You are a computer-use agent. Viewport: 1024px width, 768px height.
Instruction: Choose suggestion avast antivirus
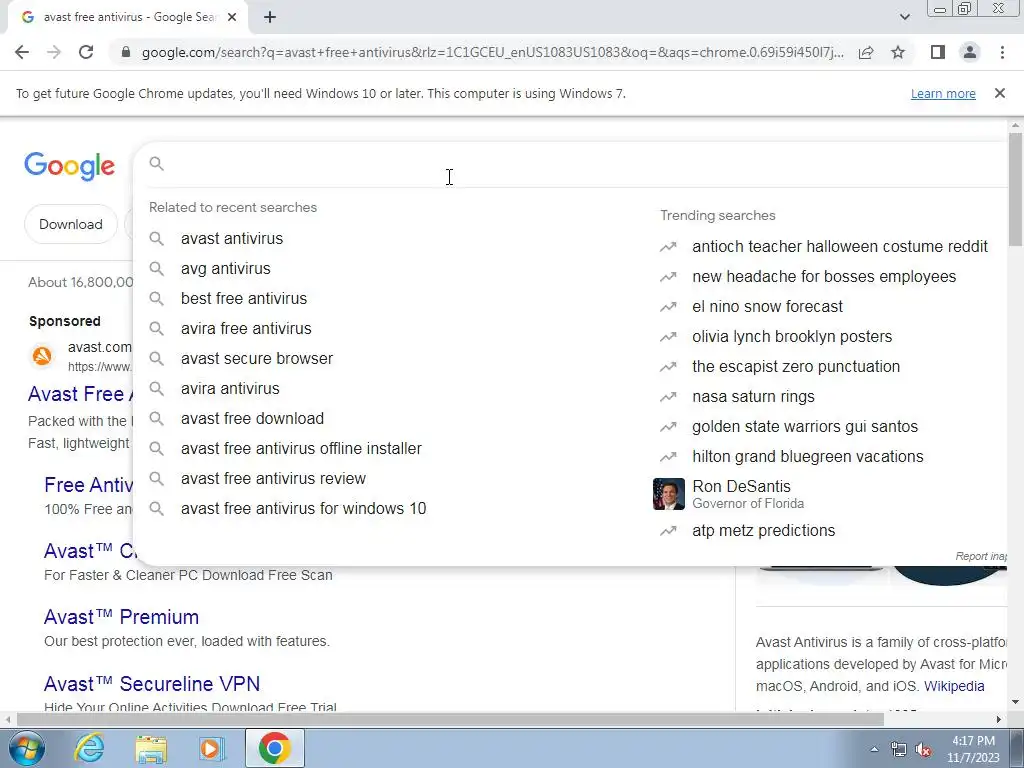point(232,238)
